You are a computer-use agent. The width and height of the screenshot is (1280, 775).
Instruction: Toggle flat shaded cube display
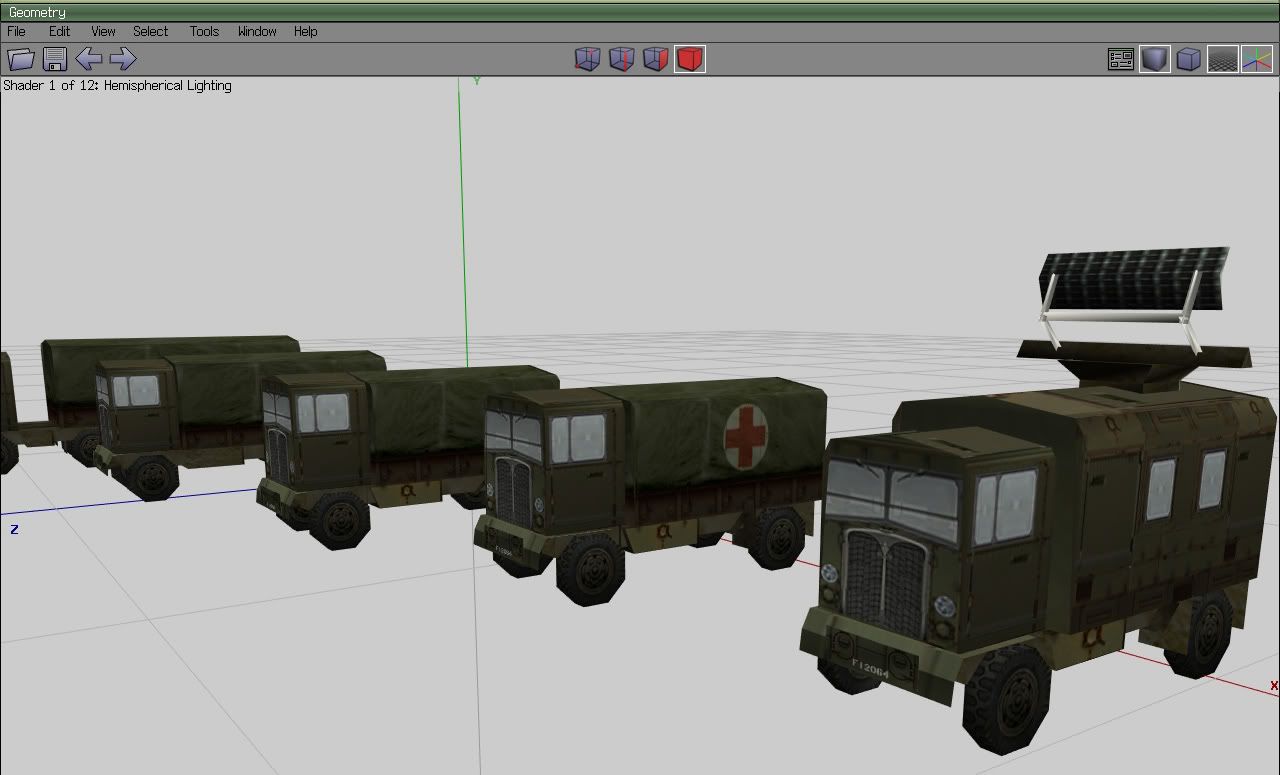pyautogui.click(x=1188, y=59)
